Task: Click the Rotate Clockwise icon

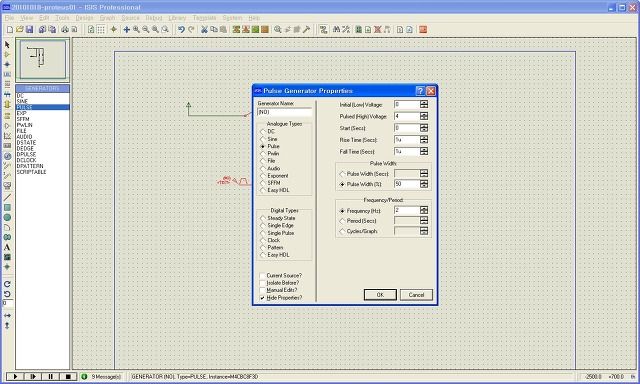Action: click(7, 284)
